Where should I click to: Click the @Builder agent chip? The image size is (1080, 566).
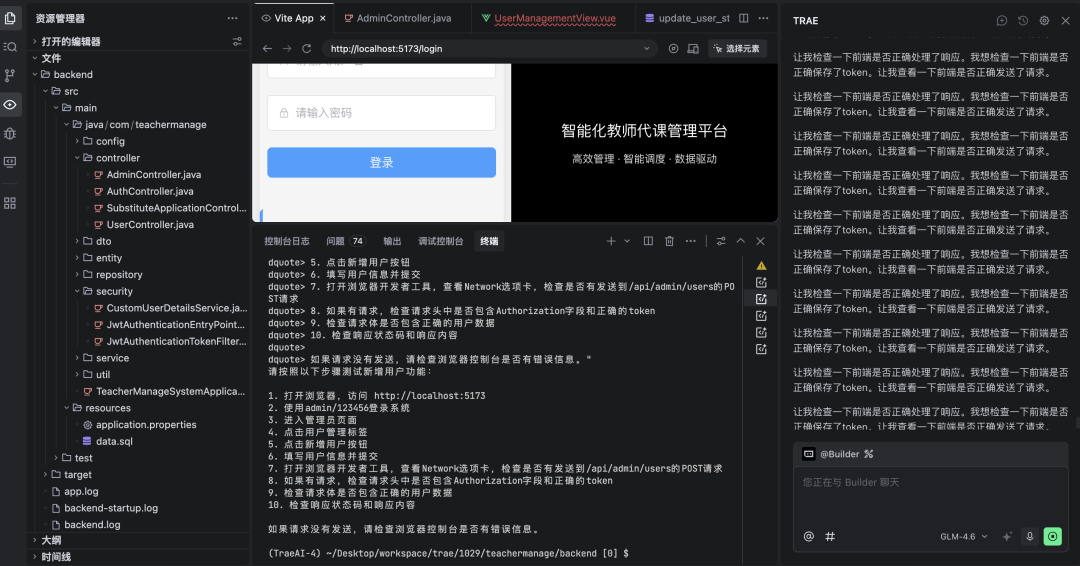coord(838,454)
